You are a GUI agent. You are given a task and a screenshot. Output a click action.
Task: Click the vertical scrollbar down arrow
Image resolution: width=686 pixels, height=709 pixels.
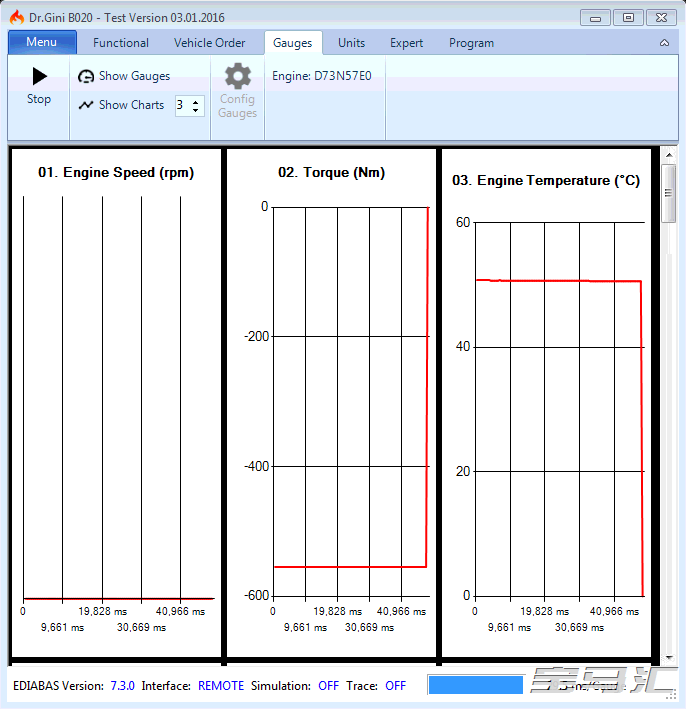(x=669, y=657)
